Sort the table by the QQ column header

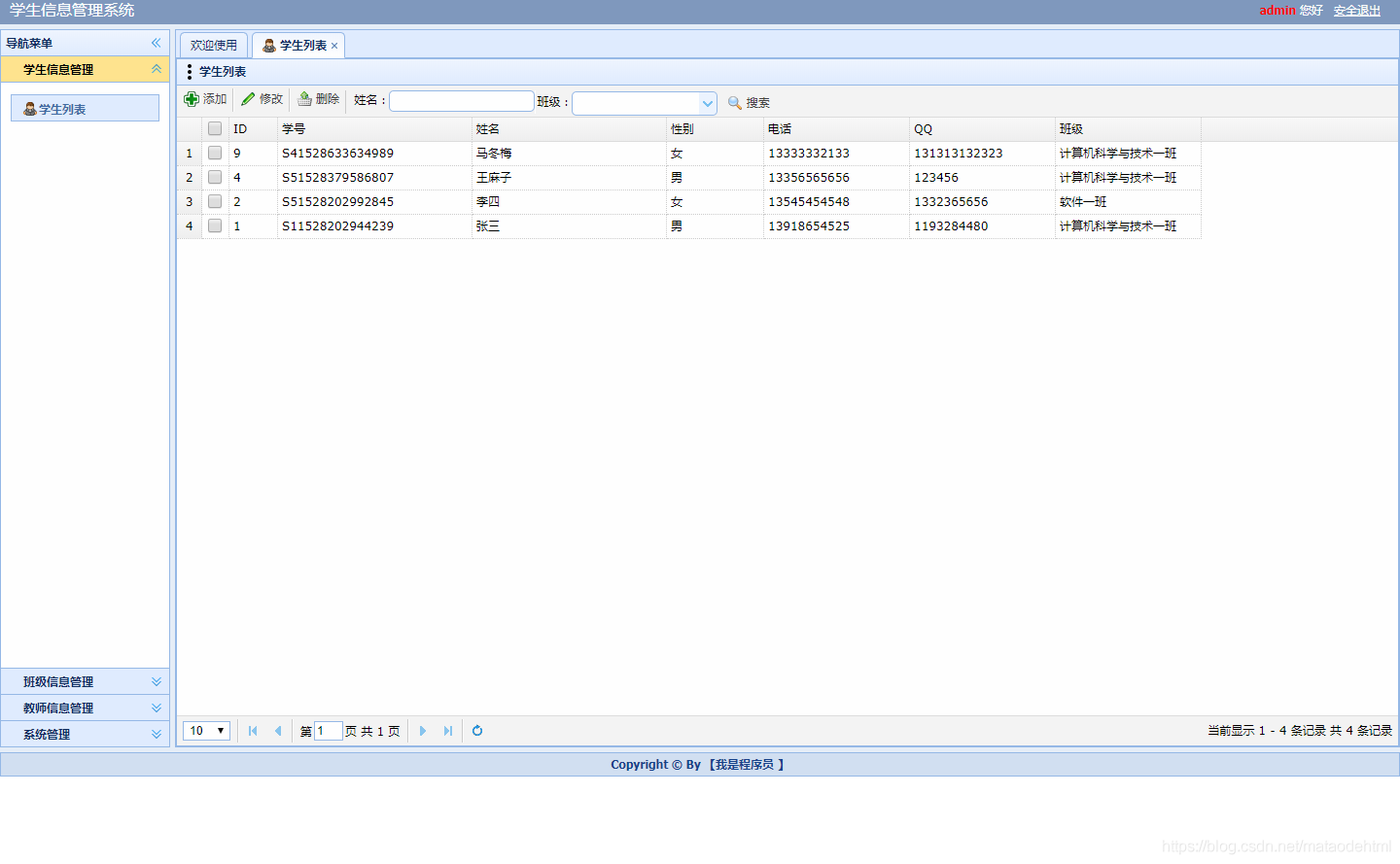(x=982, y=128)
